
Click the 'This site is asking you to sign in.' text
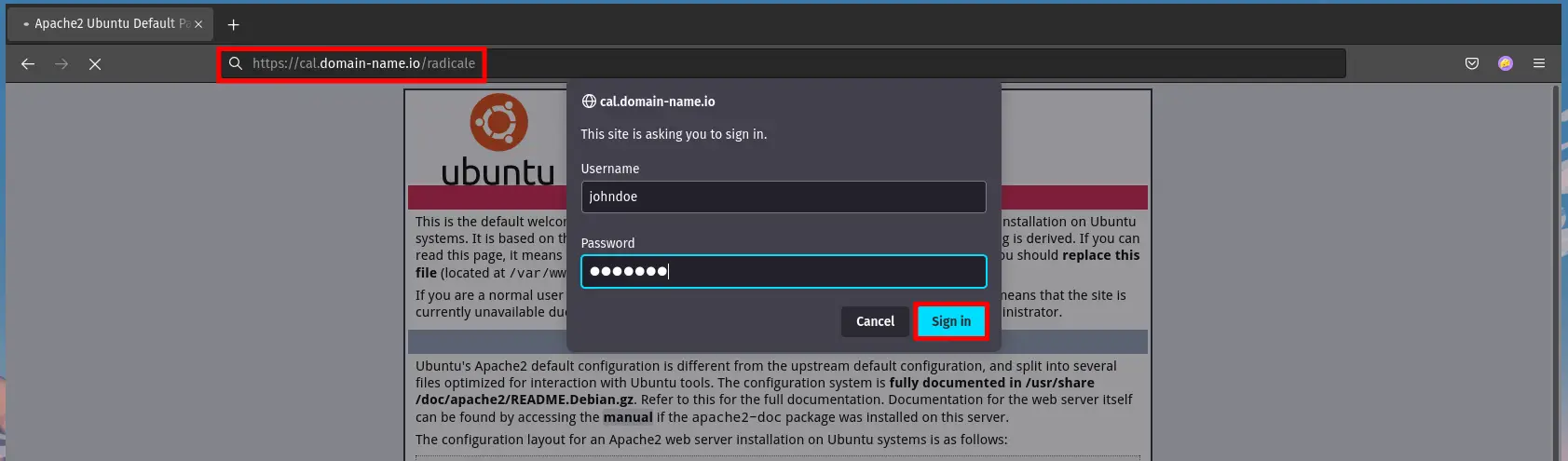(674, 134)
